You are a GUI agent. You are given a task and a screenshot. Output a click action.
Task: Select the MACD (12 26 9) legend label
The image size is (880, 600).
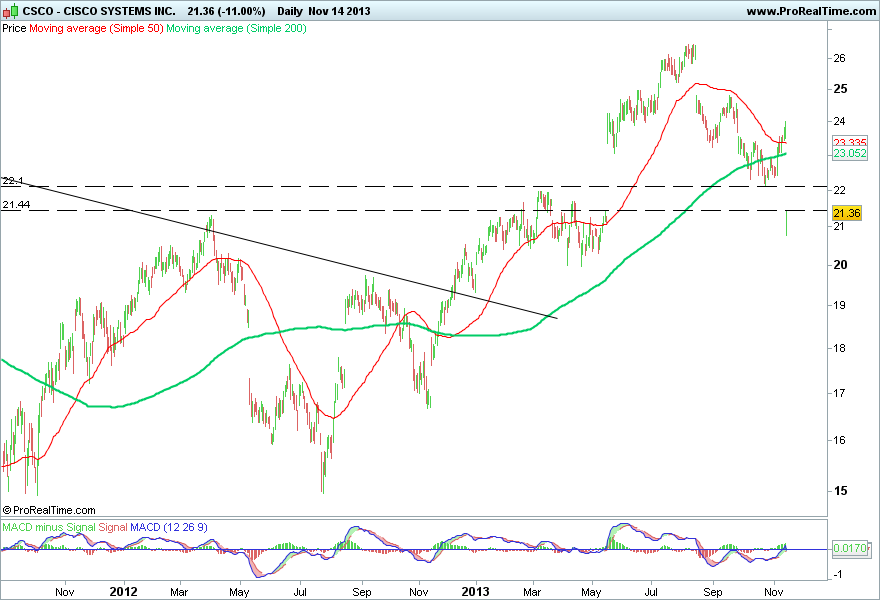168,528
